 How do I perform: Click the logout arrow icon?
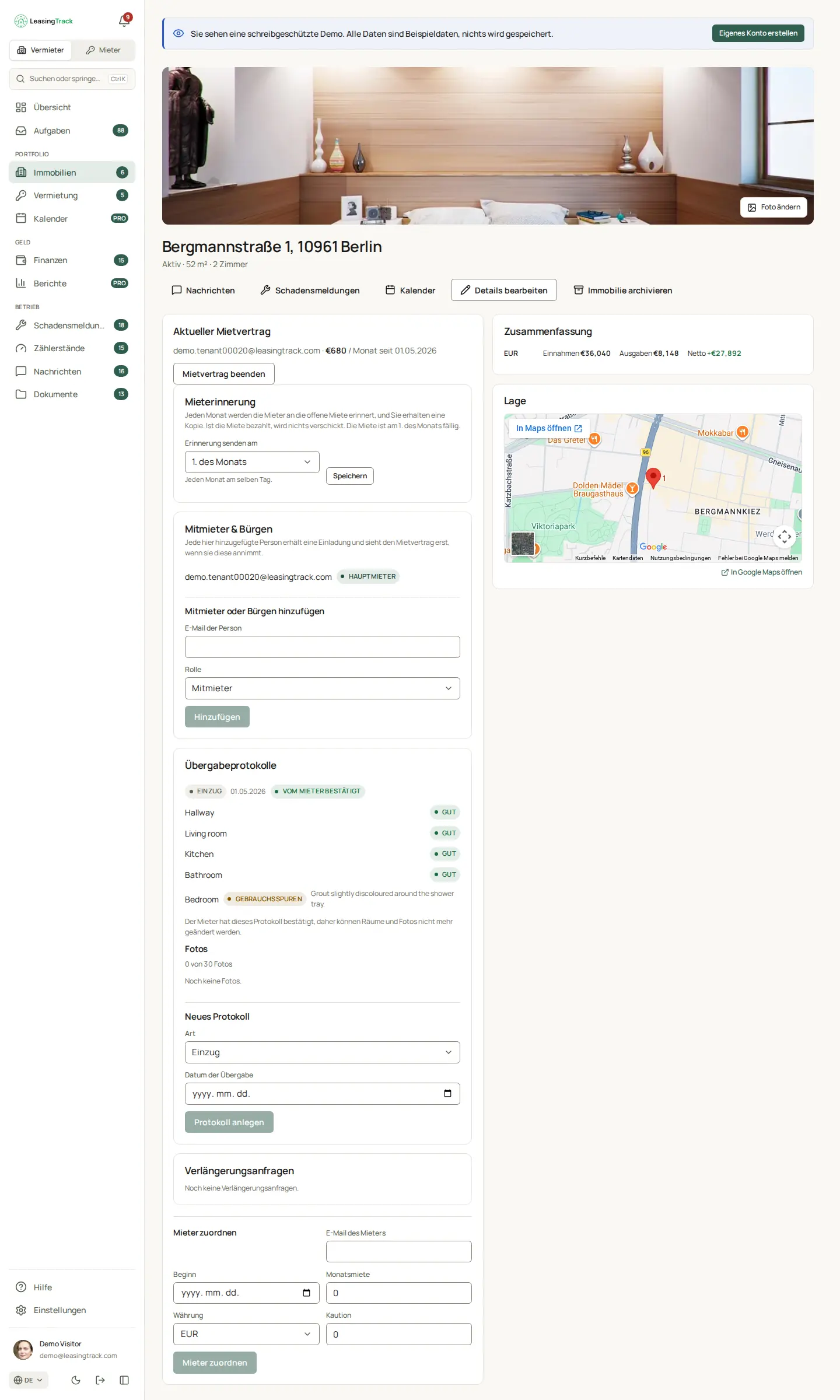coord(100,1380)
